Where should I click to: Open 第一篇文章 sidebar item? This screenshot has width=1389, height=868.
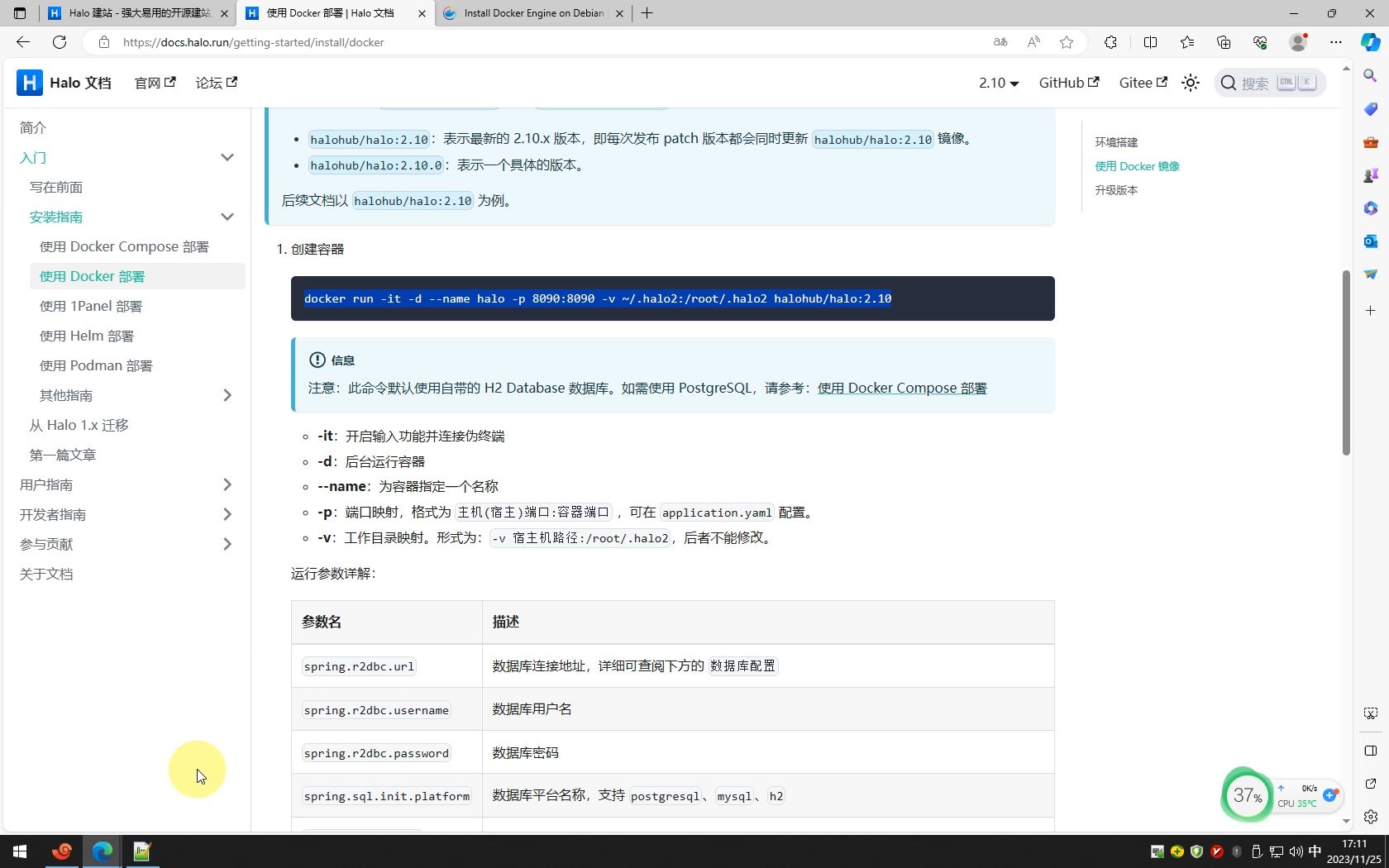point(63,455)
